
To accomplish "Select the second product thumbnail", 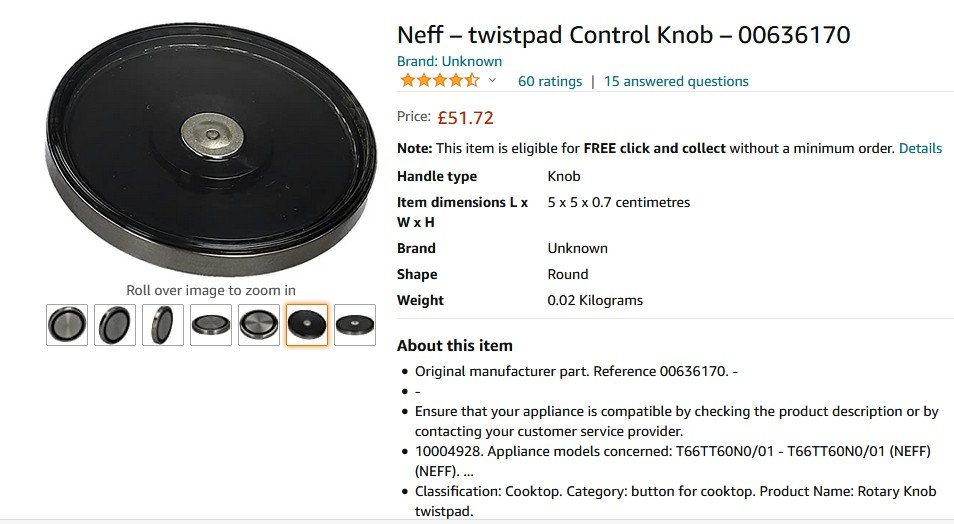I will tap(115, 325).
